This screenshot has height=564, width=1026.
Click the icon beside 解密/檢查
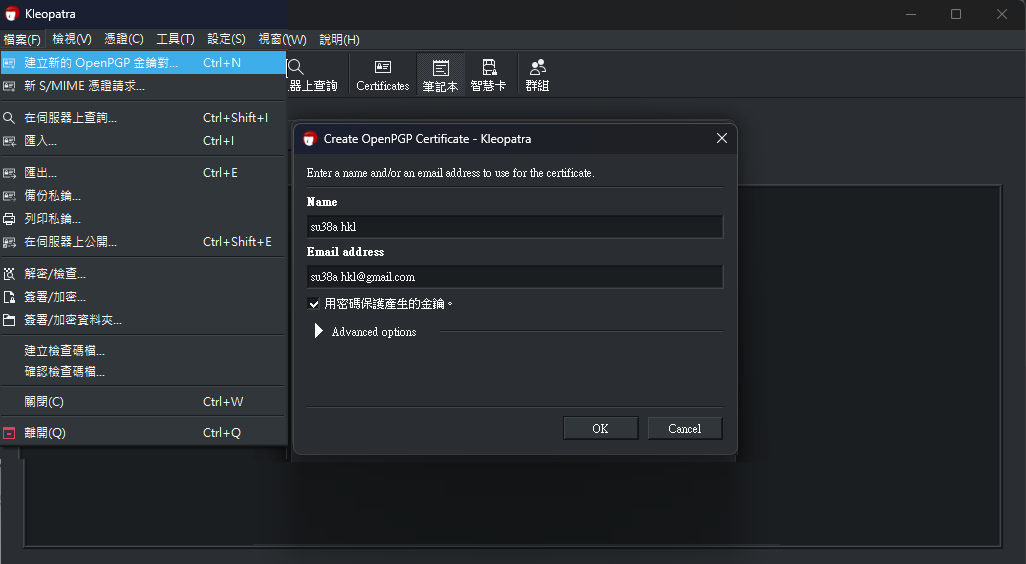(9, 274)
